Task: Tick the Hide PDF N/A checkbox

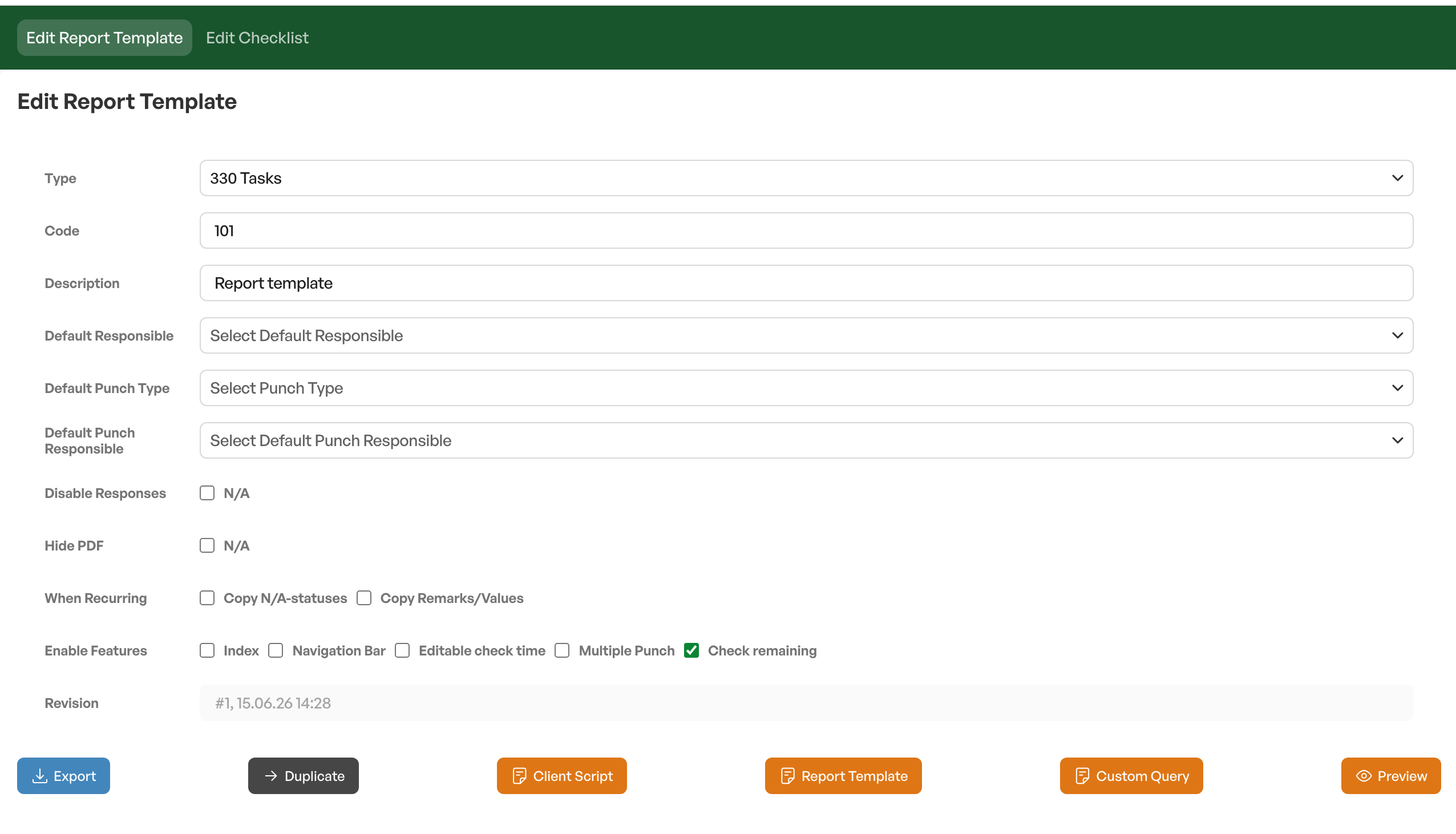Action: pos(207,545)
